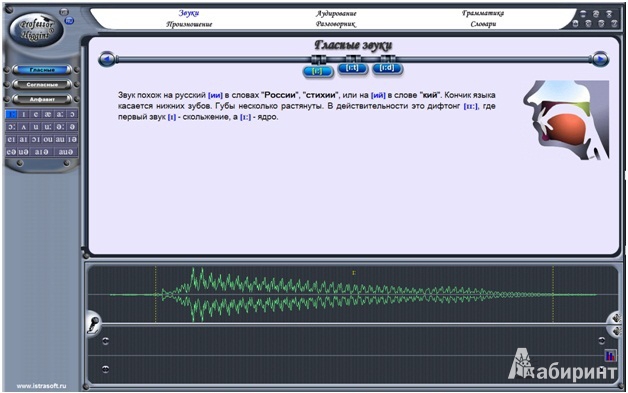Image resolution: width=628 pixels, height=393 pixels.
Task: Select the æ phoneme cell
Action: pos(48,114)
